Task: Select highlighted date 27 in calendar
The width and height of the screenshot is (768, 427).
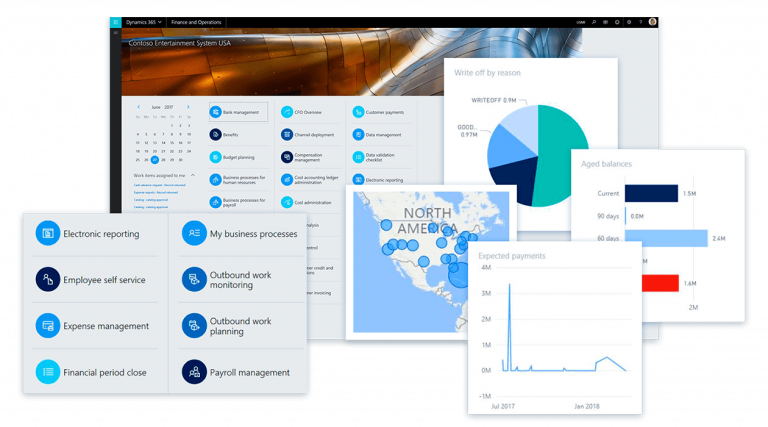Action: (x=155, y=160)
